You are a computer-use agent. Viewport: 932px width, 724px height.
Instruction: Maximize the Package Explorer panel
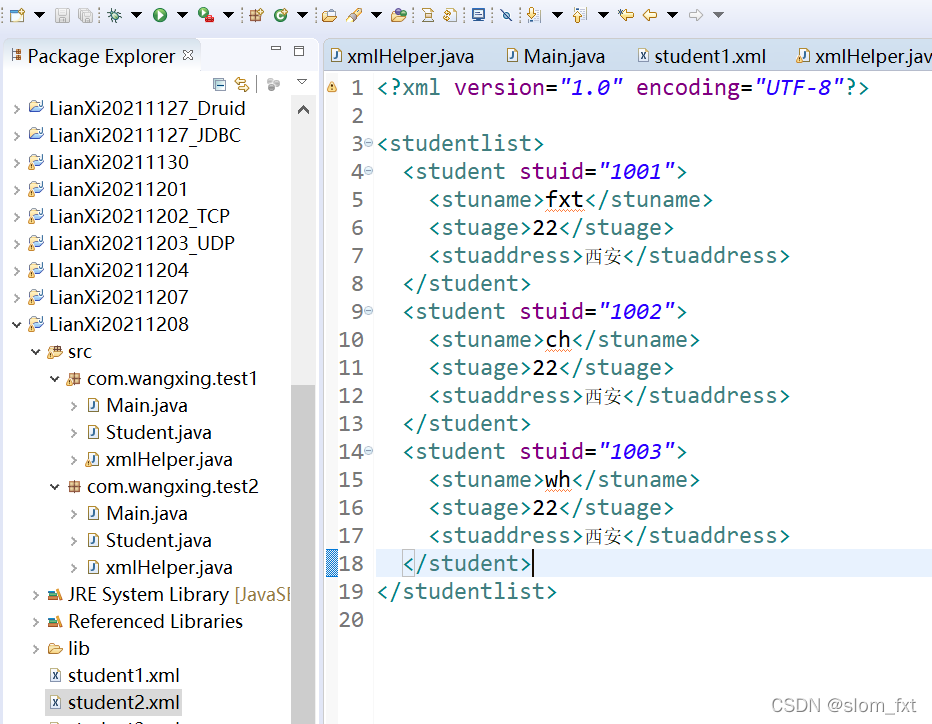pos(299,51)
